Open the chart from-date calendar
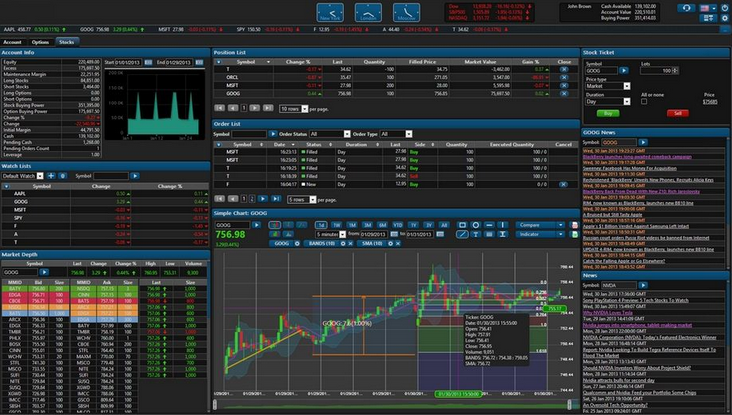The width and height of the screenshot is (732, 415). pos(394,234)
